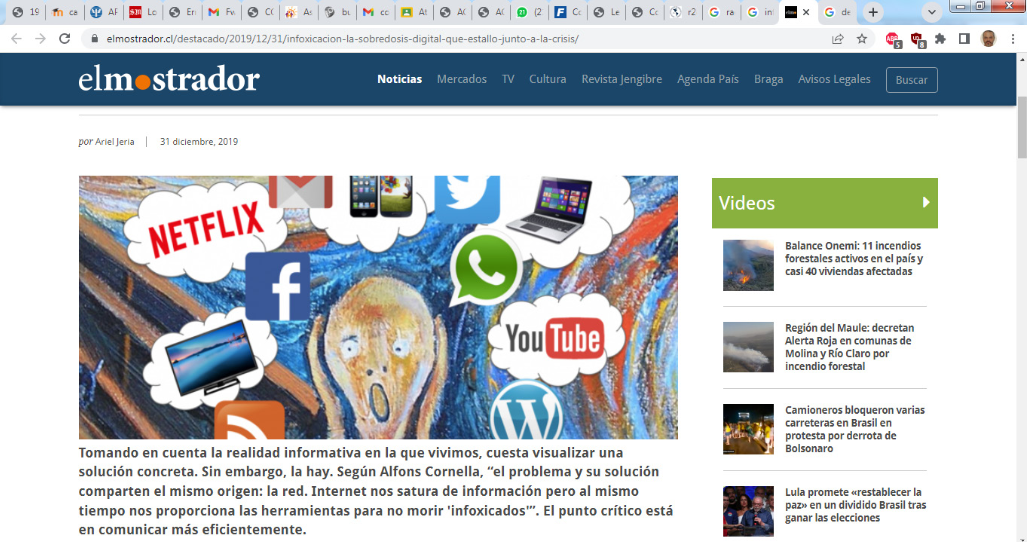Switch to the tab labeled 'As'
Screen dimensions: 1027x542
(x=299, y=12)
